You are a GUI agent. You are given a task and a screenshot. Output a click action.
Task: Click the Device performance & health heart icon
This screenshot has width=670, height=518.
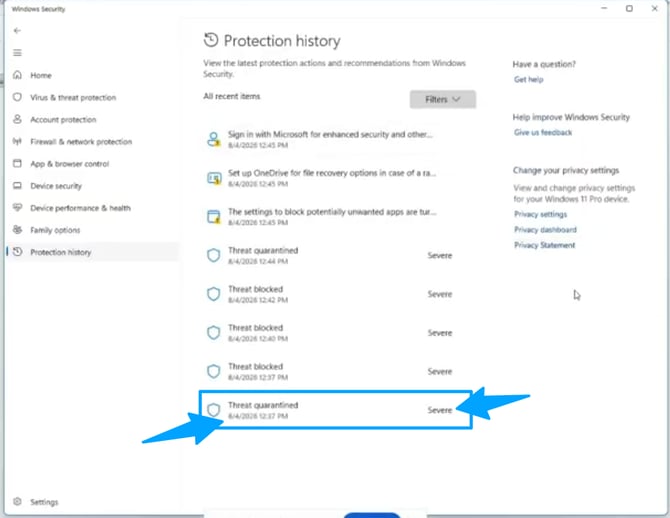tap(17, 207)
